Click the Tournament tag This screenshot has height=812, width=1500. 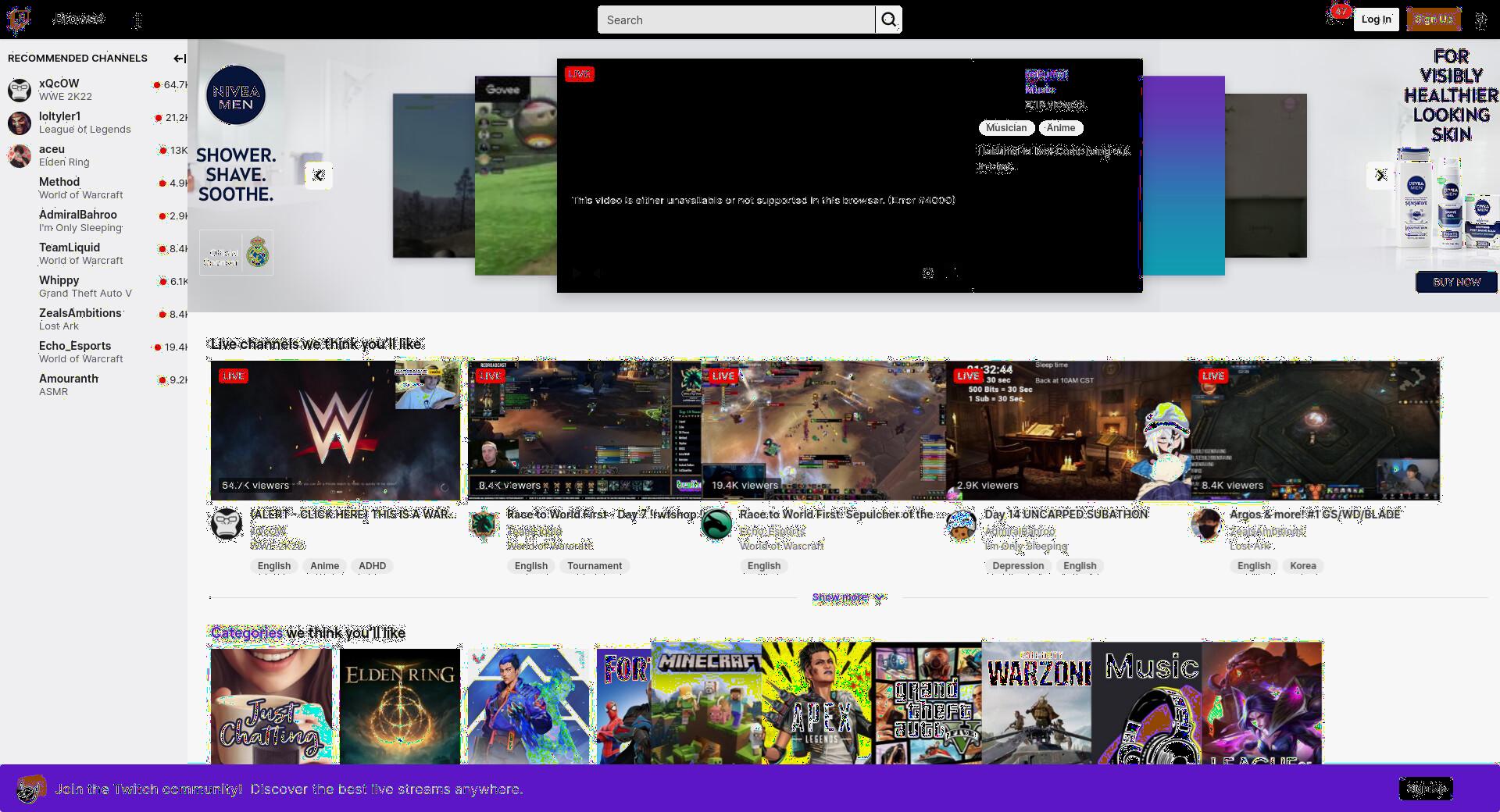[x=595, y=566]
